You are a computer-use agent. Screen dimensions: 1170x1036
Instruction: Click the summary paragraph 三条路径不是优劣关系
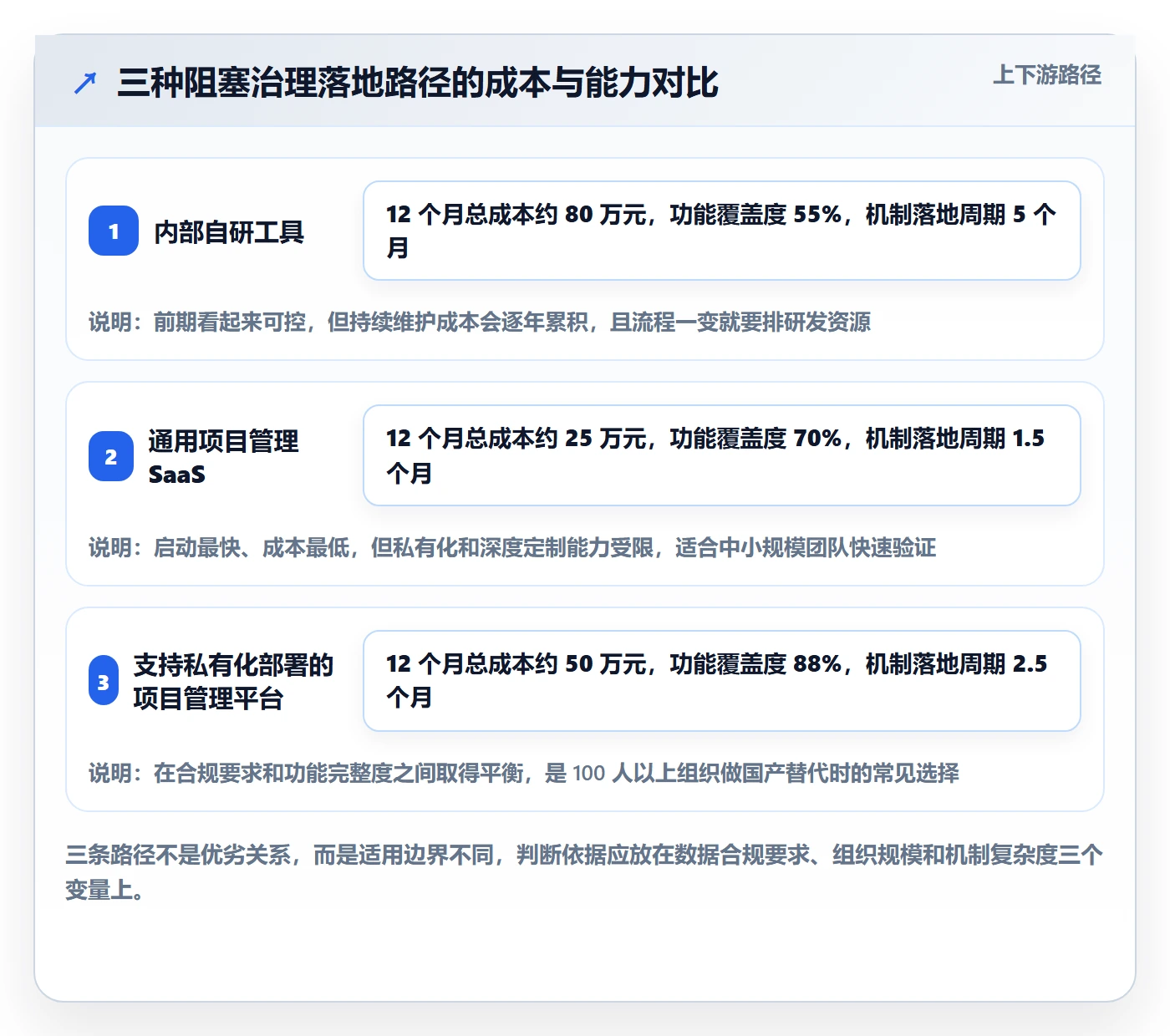click(584, 872)
